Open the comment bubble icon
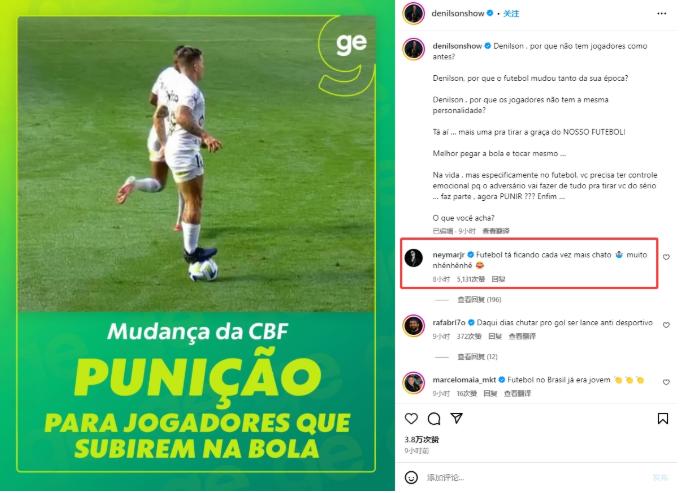 click(x=434, y=419)
